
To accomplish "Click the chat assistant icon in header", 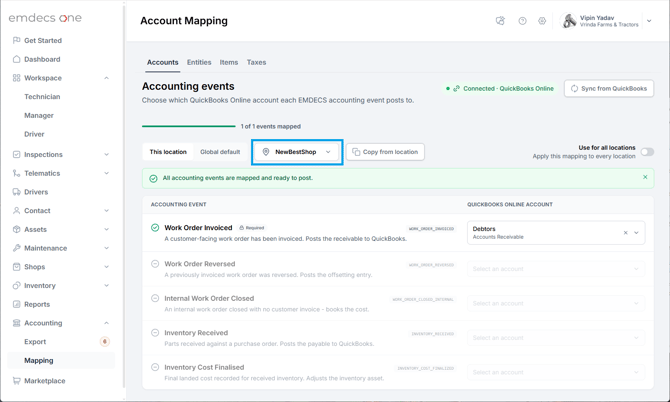I will pos(500,21).
